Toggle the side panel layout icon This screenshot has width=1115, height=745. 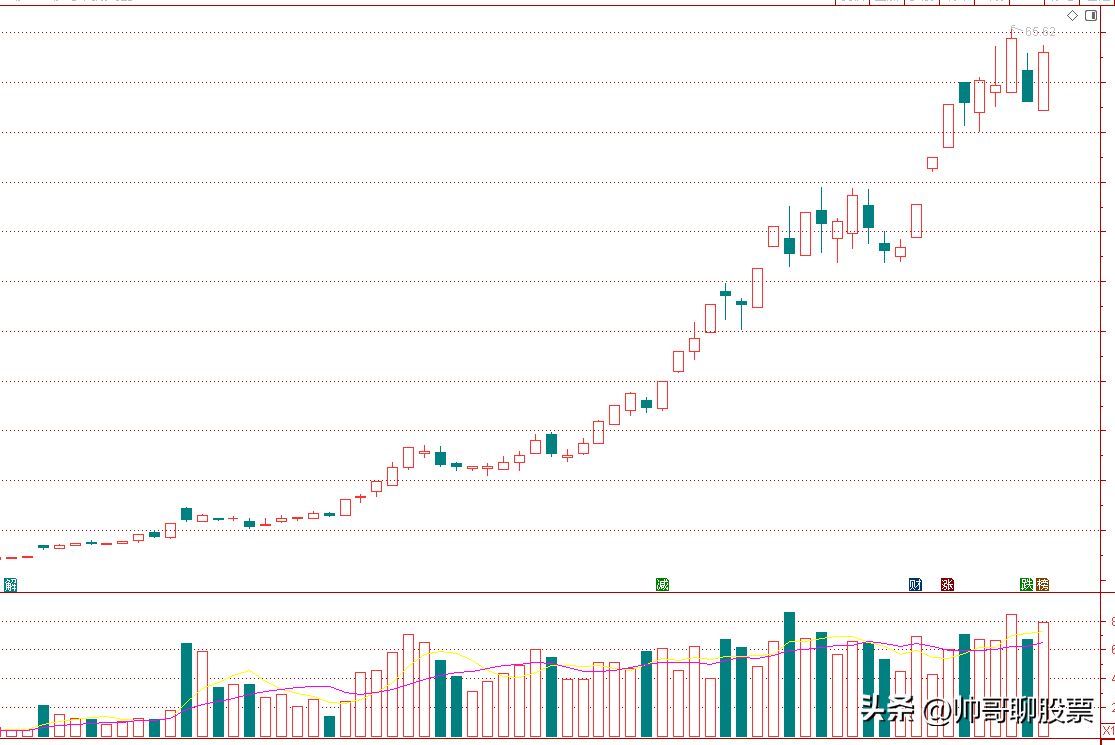coord(1090,16)
